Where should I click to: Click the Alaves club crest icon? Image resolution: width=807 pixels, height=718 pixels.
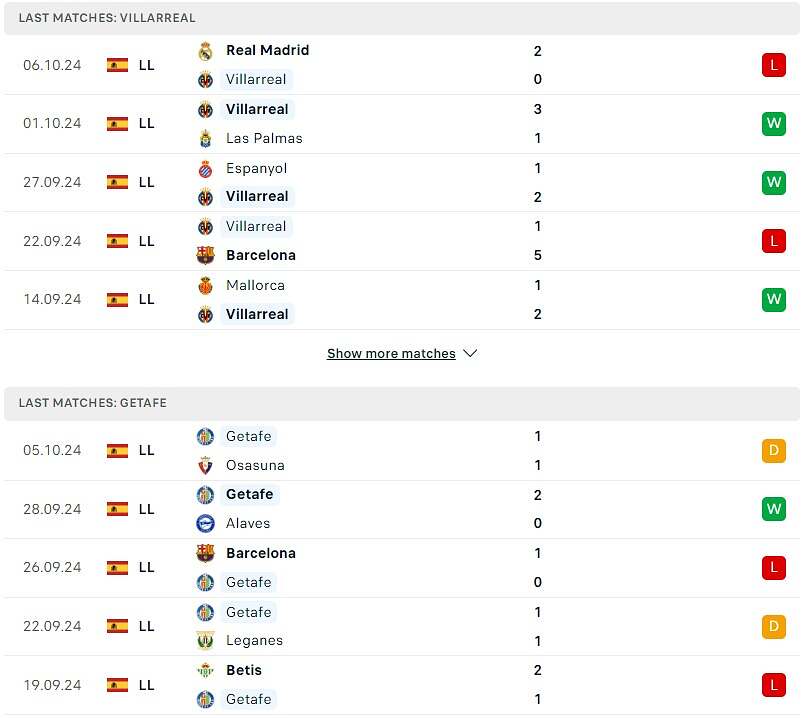pos(205,523)
